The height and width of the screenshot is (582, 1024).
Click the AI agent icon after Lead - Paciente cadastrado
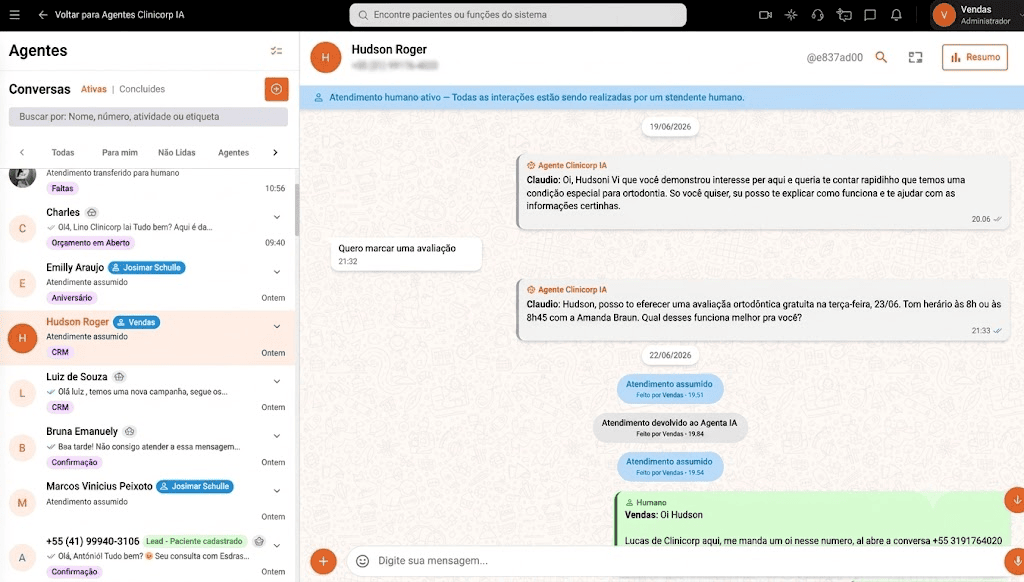[259, 541]
